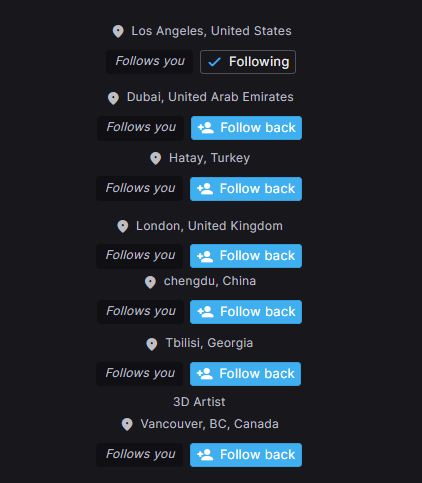This screenshot has height=483, width=422.
Task: Follow back the user from Hatay, Turkey
Action: 246,189
